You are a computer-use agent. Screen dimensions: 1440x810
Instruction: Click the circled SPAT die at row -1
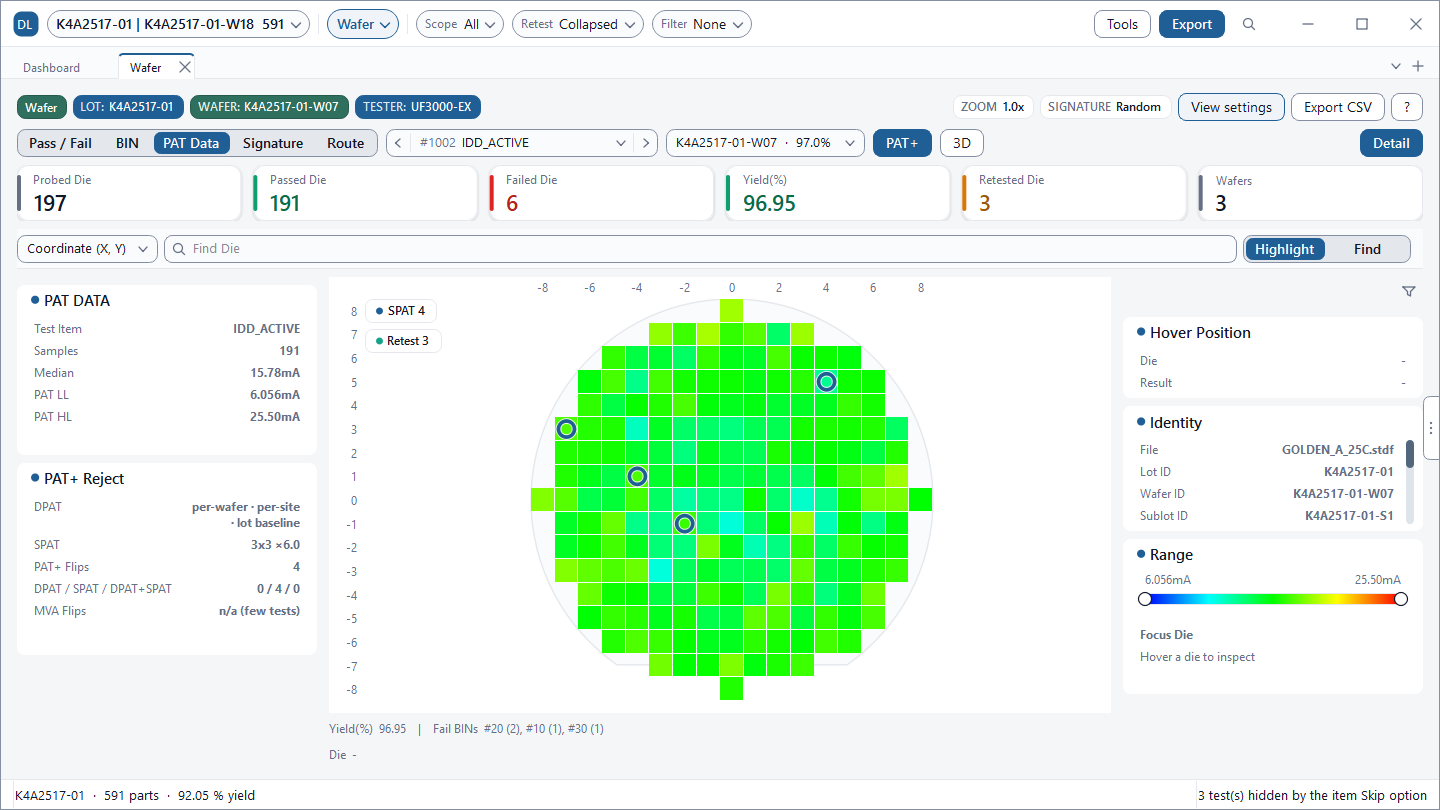(x=684, y=523)
